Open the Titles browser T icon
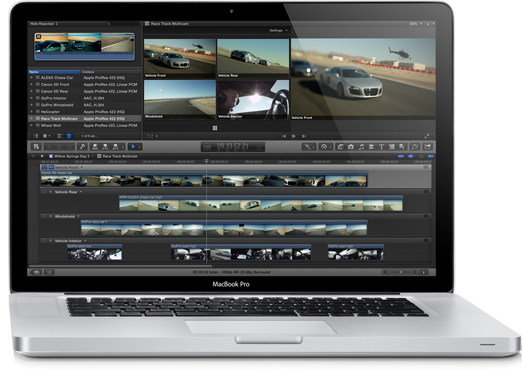 click(x=381, y=147)
